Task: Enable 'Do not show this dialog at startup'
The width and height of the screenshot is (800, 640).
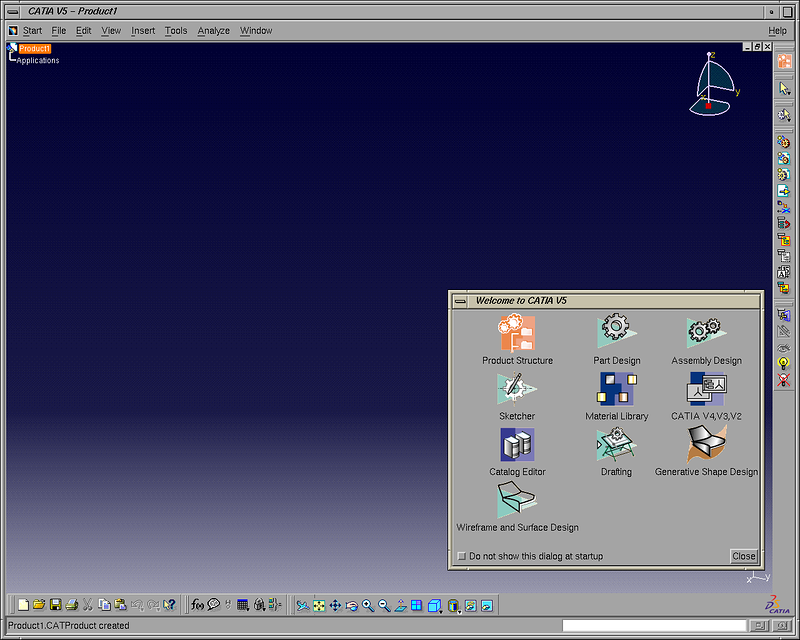Action: tap(462, 556)
